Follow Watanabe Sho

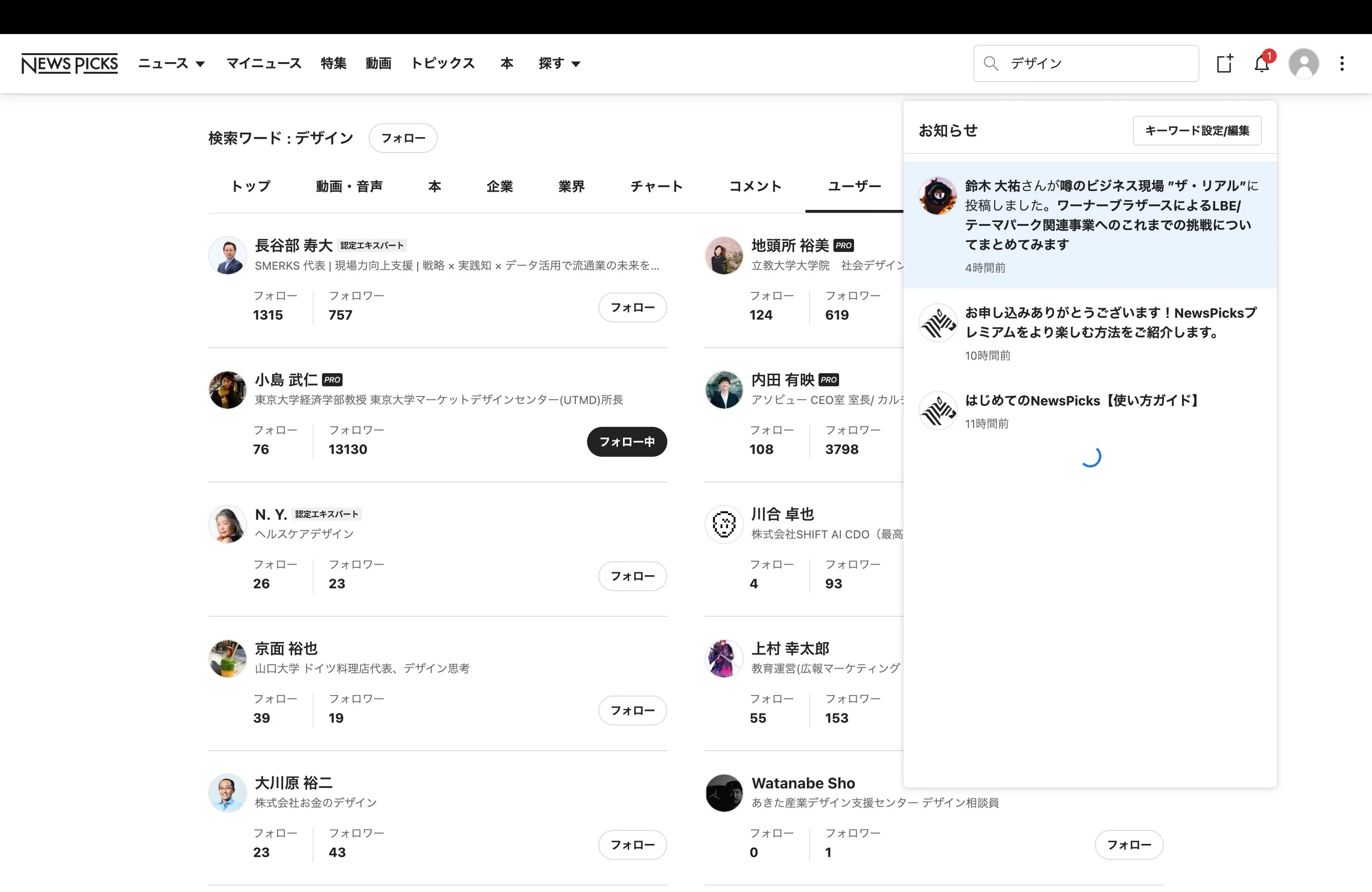pyautogui.click(x=1129, y=845)
